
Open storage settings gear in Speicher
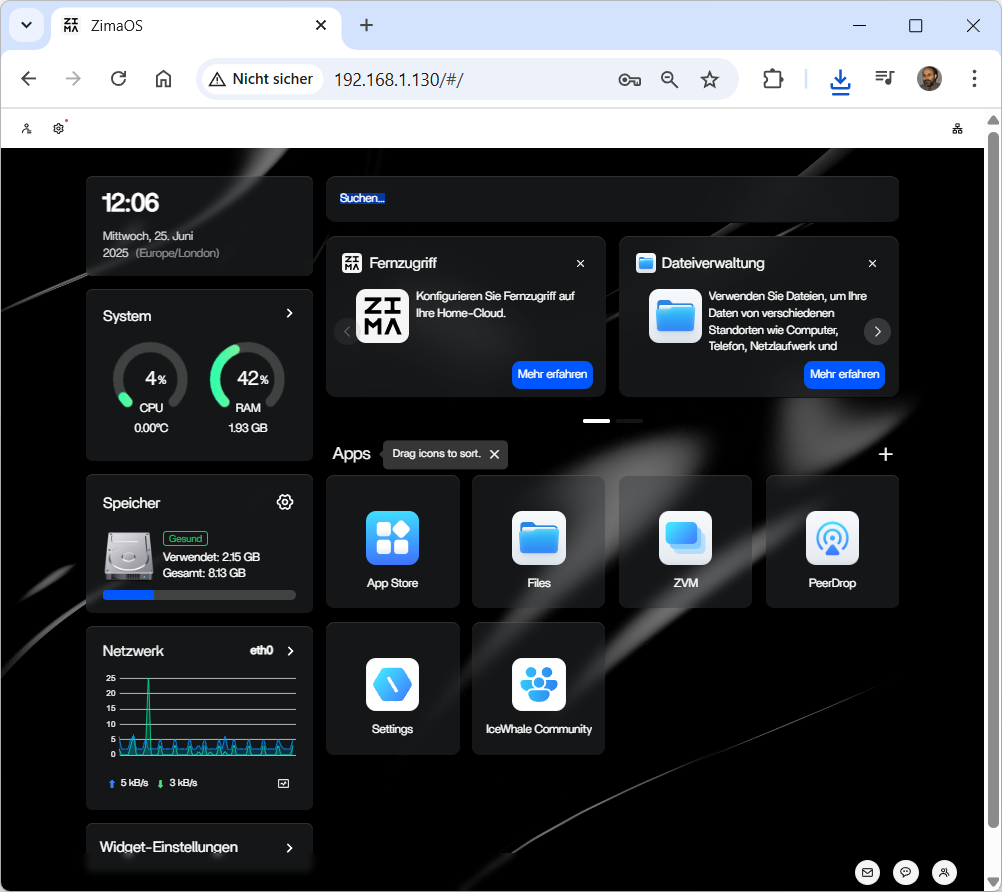point(285,502)
